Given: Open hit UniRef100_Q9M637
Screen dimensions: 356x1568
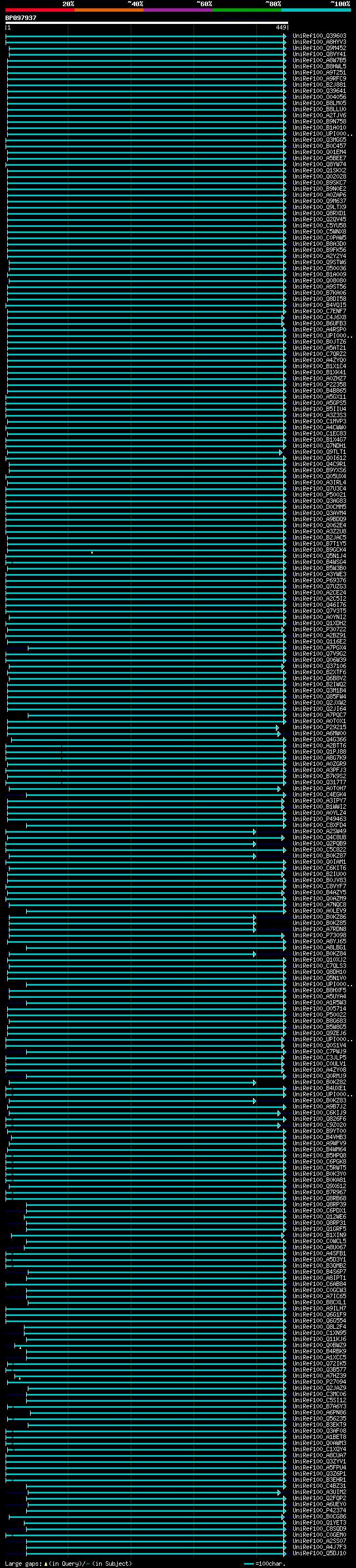Looking at the screenshot, I should (x=319, y=201).
